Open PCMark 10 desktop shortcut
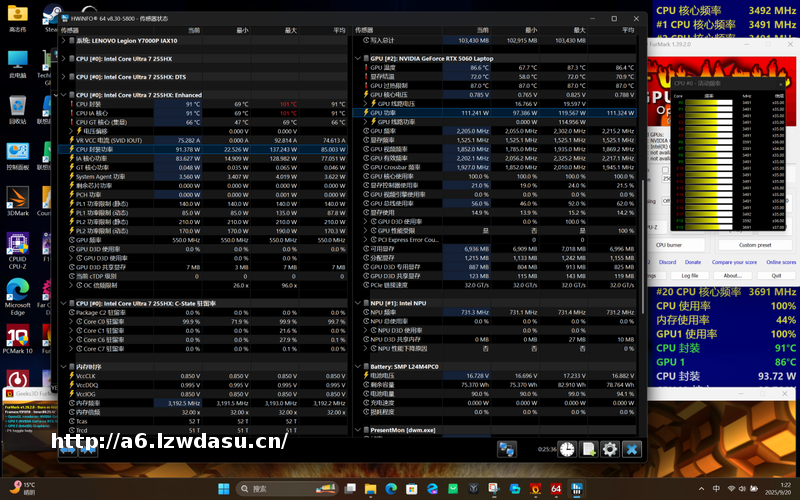The image size is (800, 500). coord(18,335)
